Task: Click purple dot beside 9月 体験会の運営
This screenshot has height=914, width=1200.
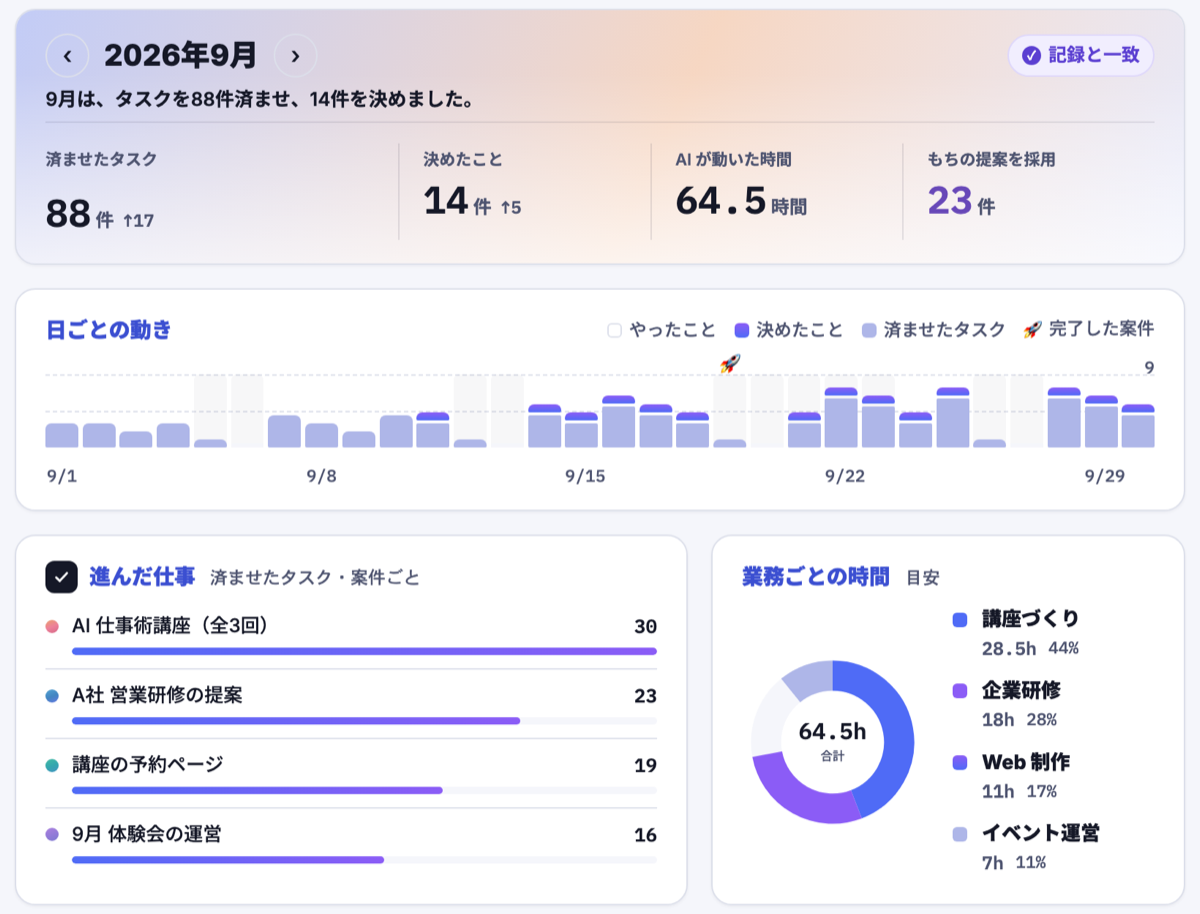Action: pos(52,835)
